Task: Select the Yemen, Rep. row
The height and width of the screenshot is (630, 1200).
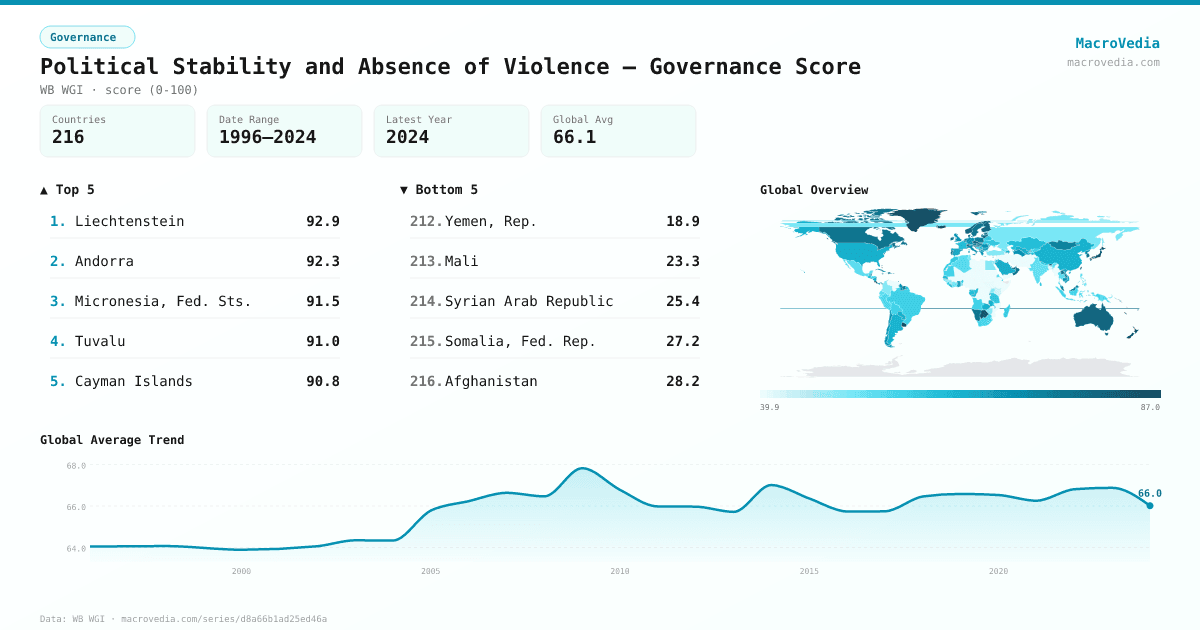Action: pyautogui.click(x=555, y=221)
